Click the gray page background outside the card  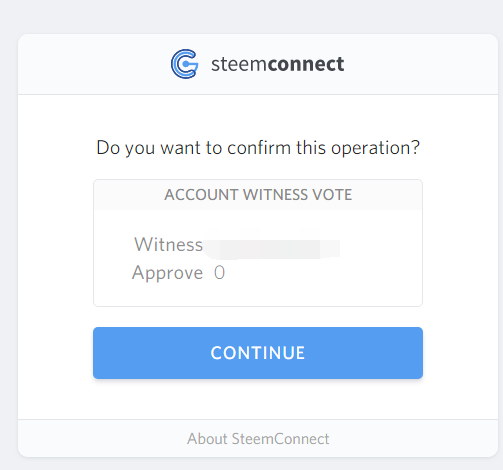(x=250, y=17)
